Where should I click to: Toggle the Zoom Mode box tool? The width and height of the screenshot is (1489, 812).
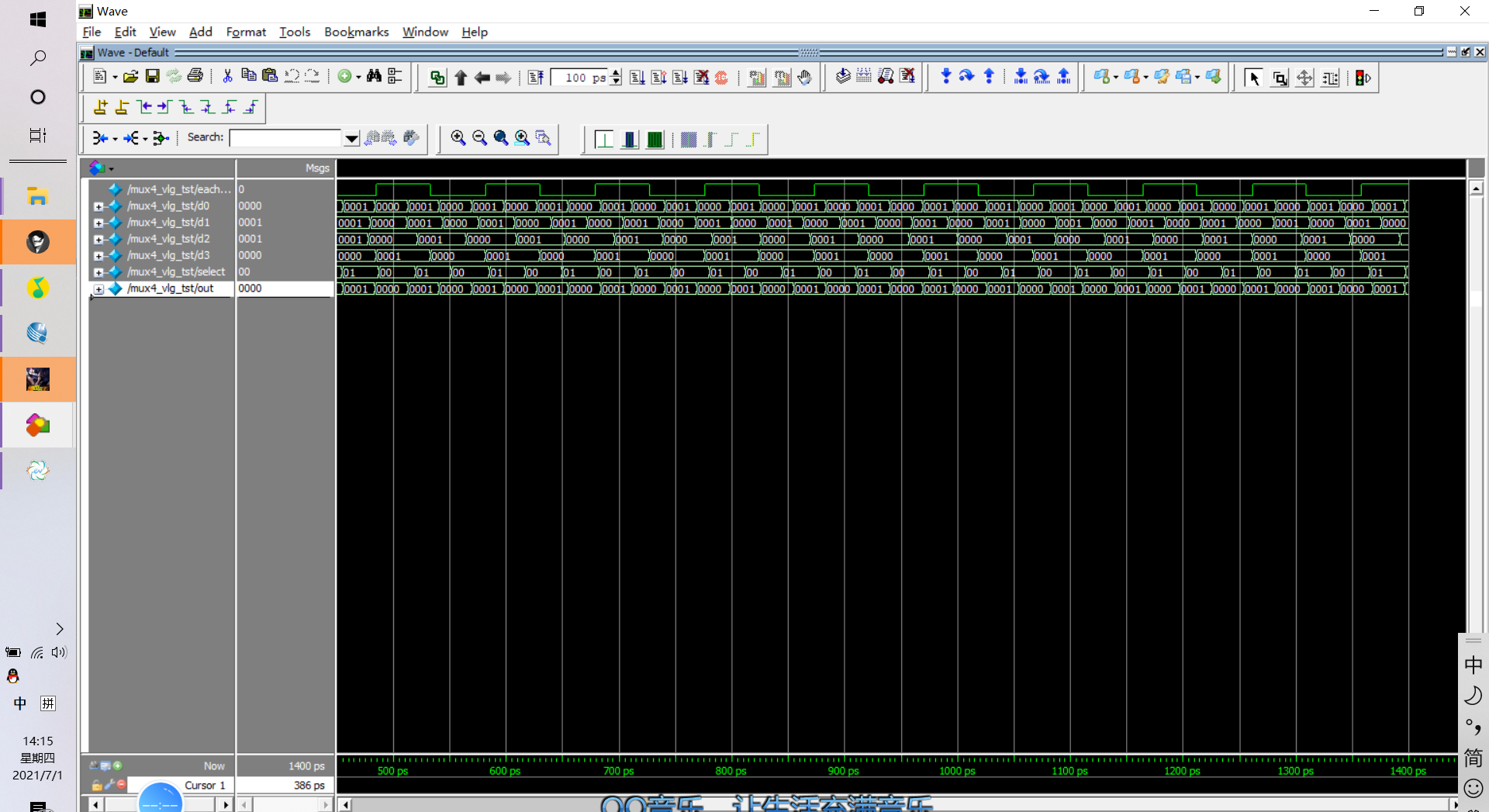point(1280,78)
